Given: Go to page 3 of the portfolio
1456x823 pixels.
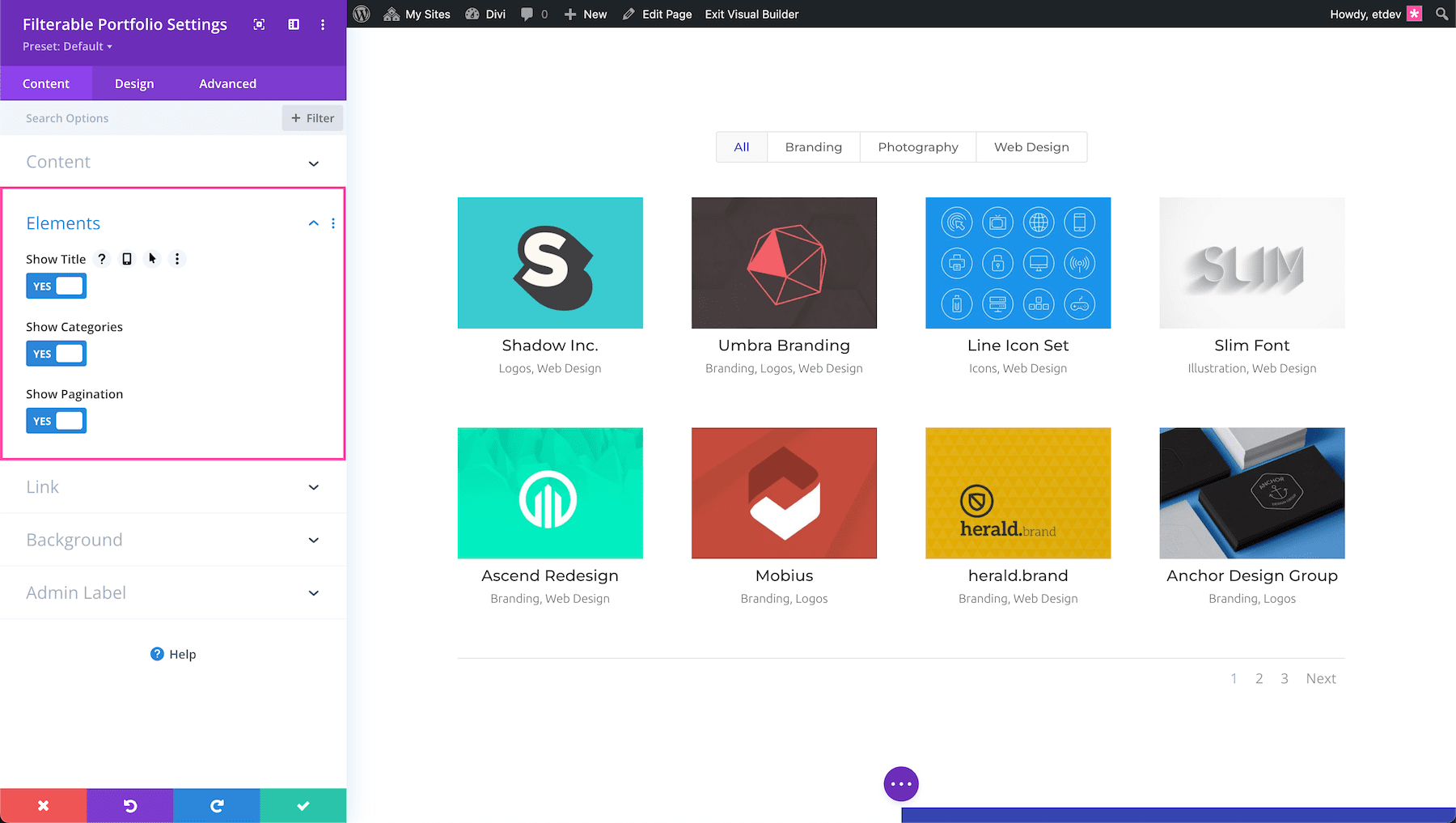Looking at the screenshot, I should [x=1285, y=678].
